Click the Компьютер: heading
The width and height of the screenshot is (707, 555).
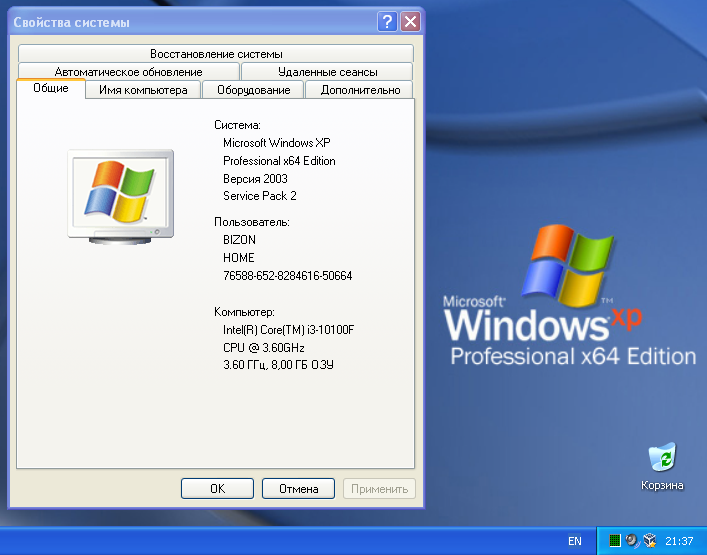[244, 312]
